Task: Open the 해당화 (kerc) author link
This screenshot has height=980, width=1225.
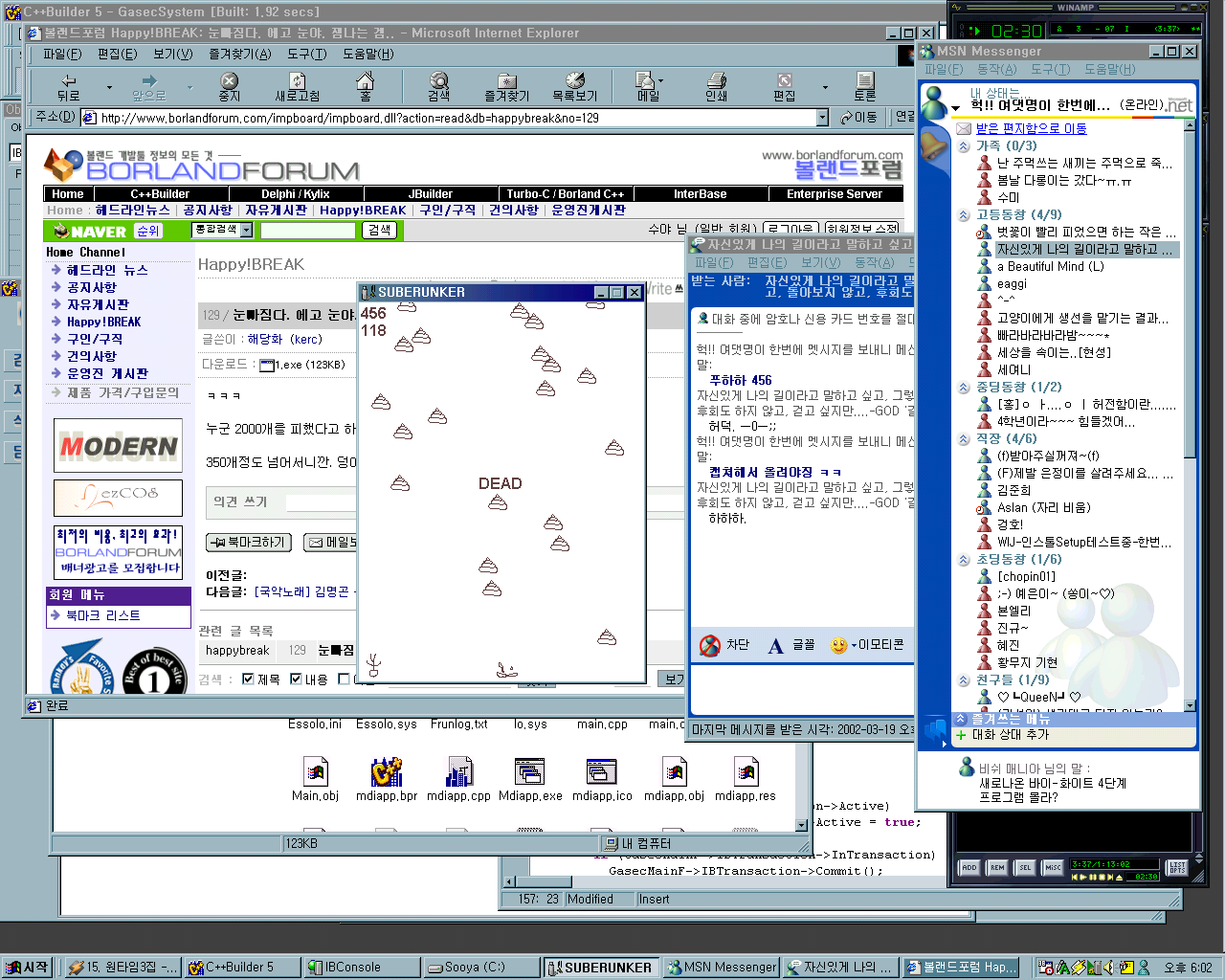Action: (x=285, y=339)
